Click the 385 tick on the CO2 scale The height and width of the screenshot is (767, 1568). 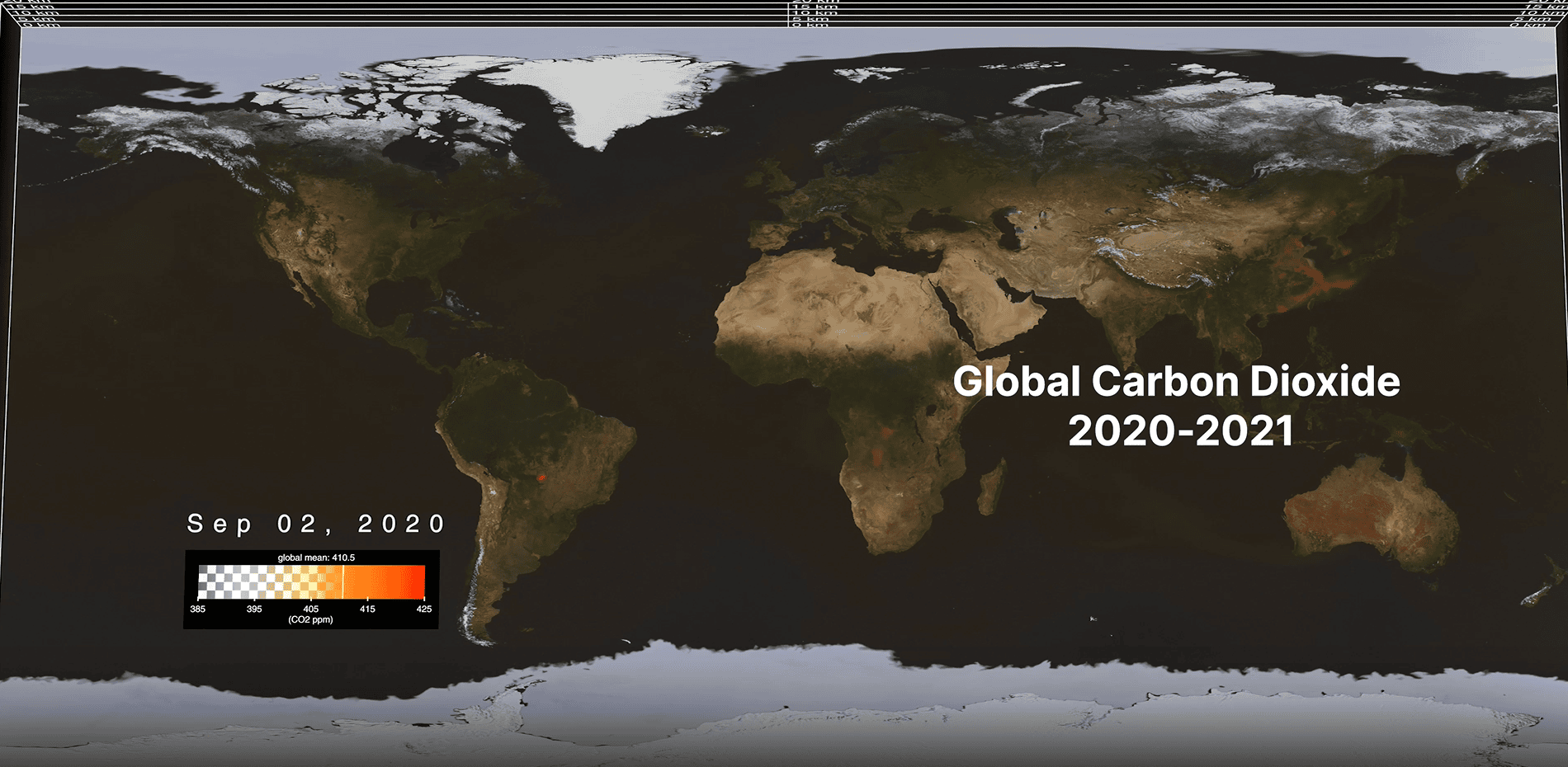197,609
